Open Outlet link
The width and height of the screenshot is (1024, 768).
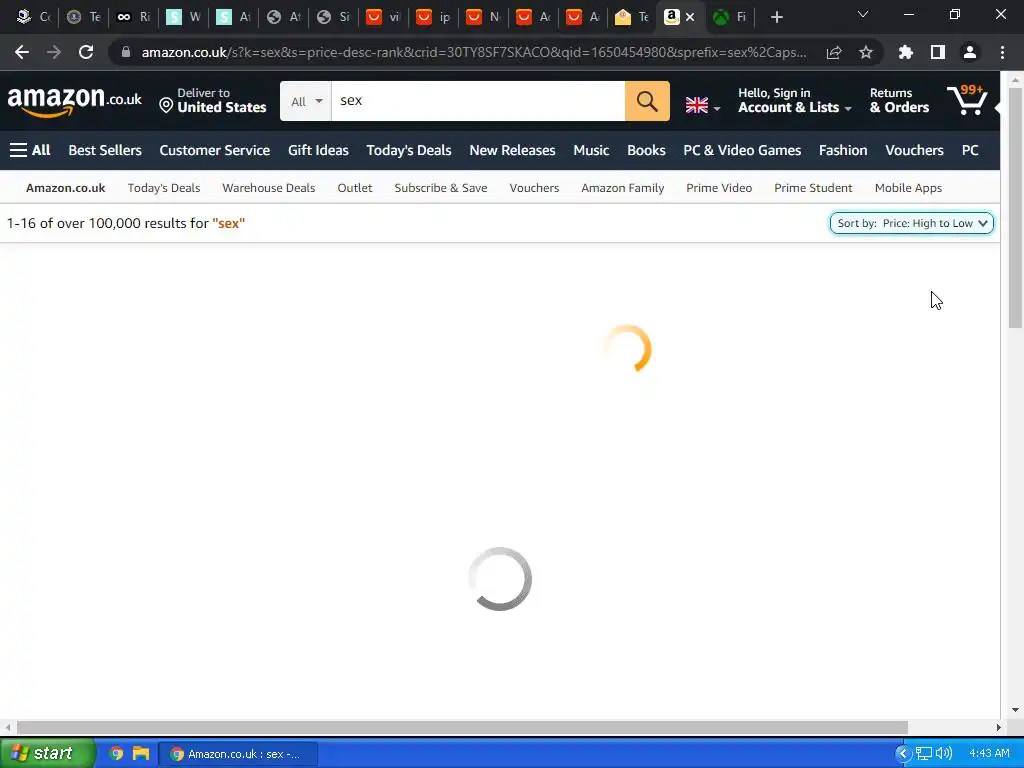tap(355, 188)
